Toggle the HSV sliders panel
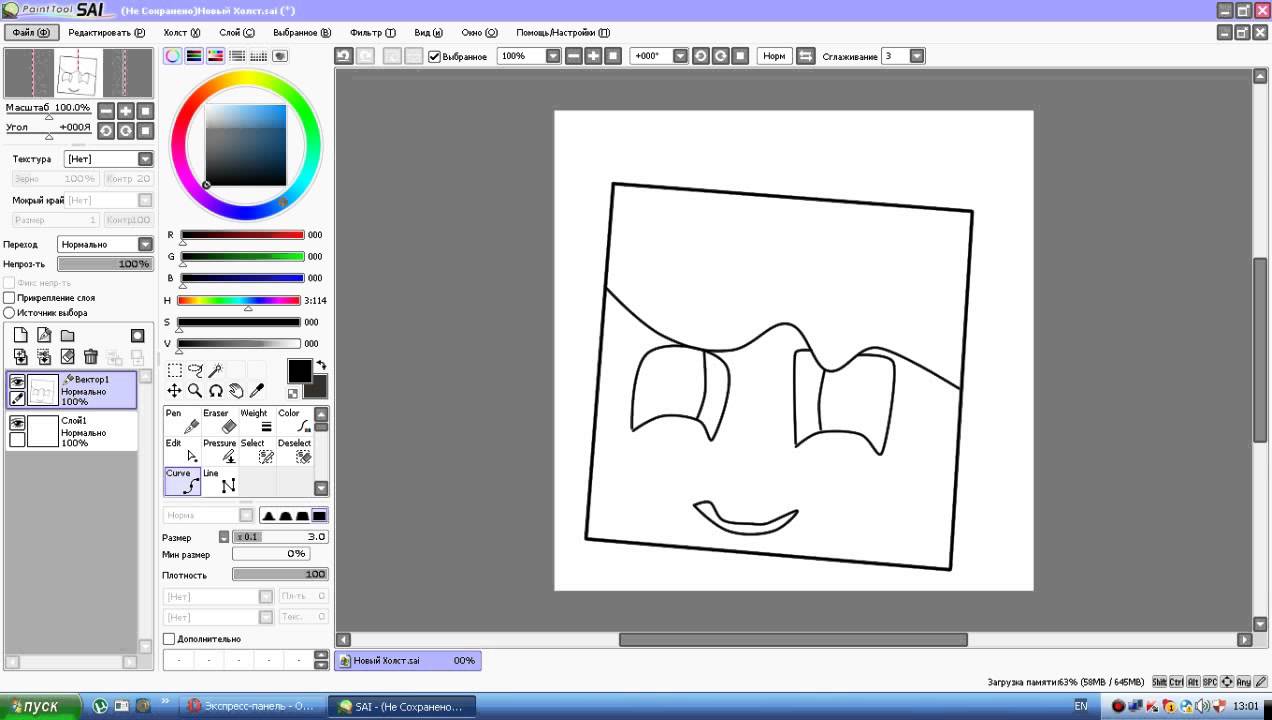Image resolution: width=1272 pixels, height=720 pixels. pos(215,56)
